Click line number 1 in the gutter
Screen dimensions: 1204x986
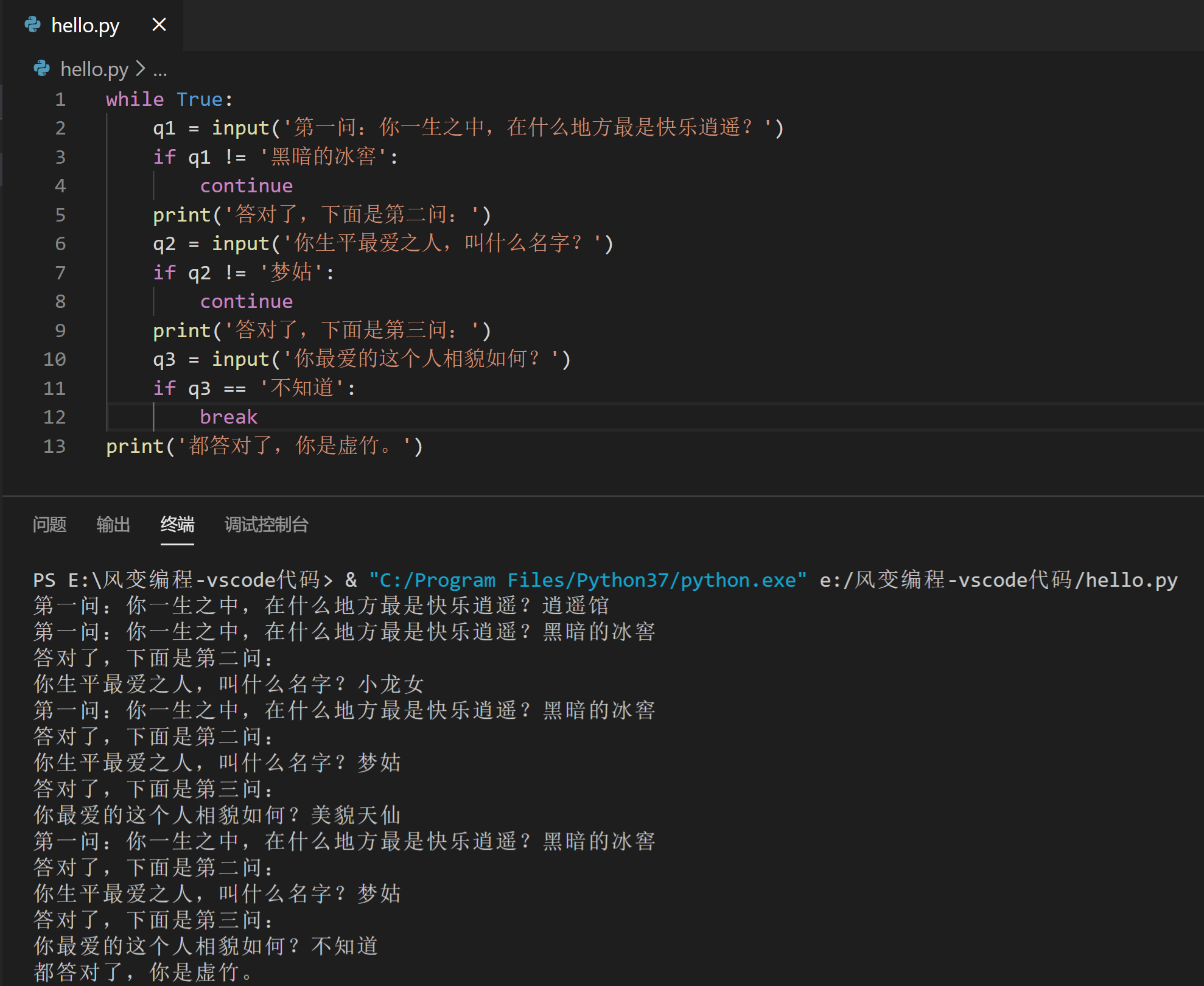pos(60,99)
